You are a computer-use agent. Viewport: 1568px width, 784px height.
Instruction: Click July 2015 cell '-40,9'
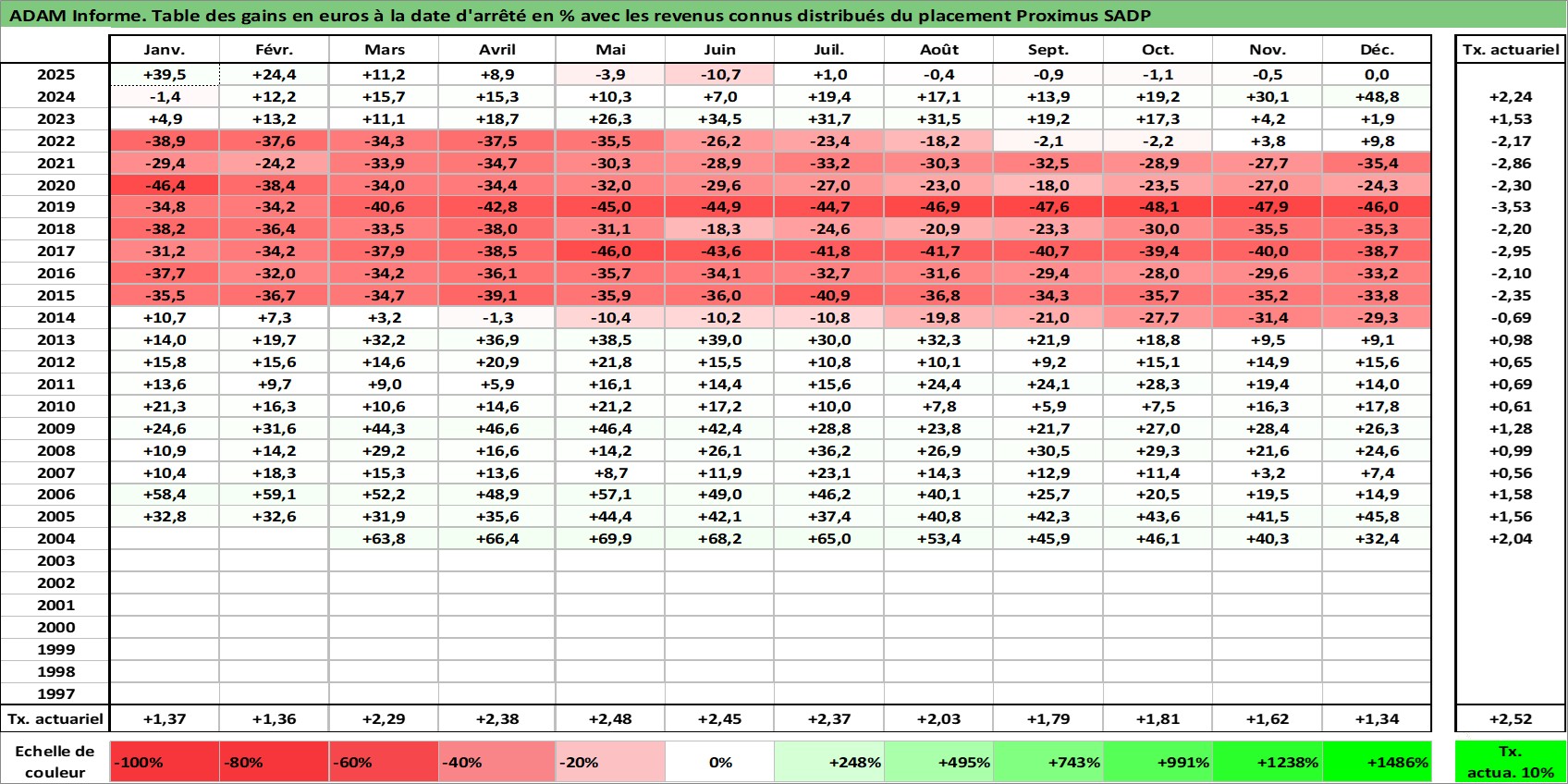click(829, 296)
